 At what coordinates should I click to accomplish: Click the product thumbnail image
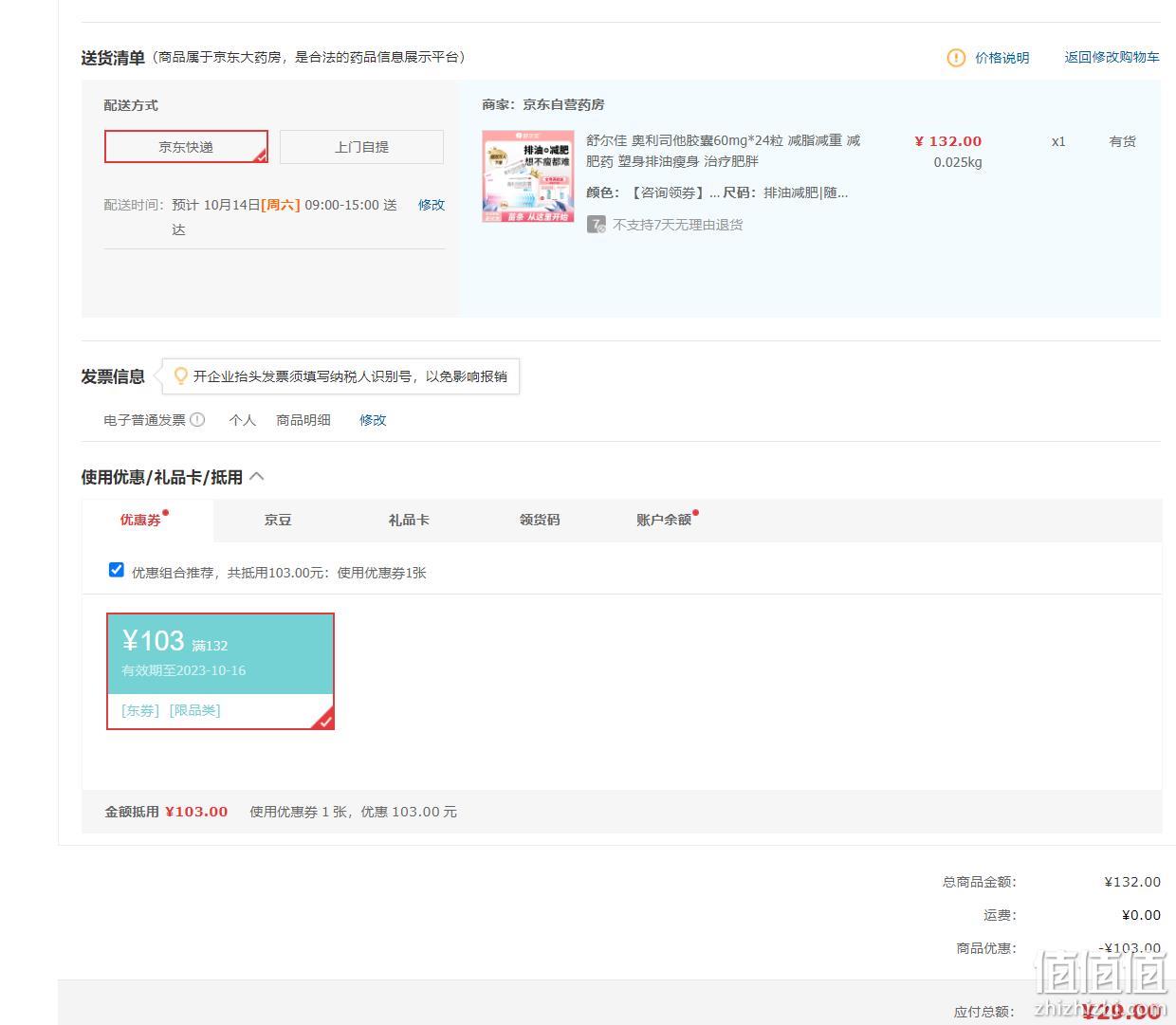[x=528, y=176]
